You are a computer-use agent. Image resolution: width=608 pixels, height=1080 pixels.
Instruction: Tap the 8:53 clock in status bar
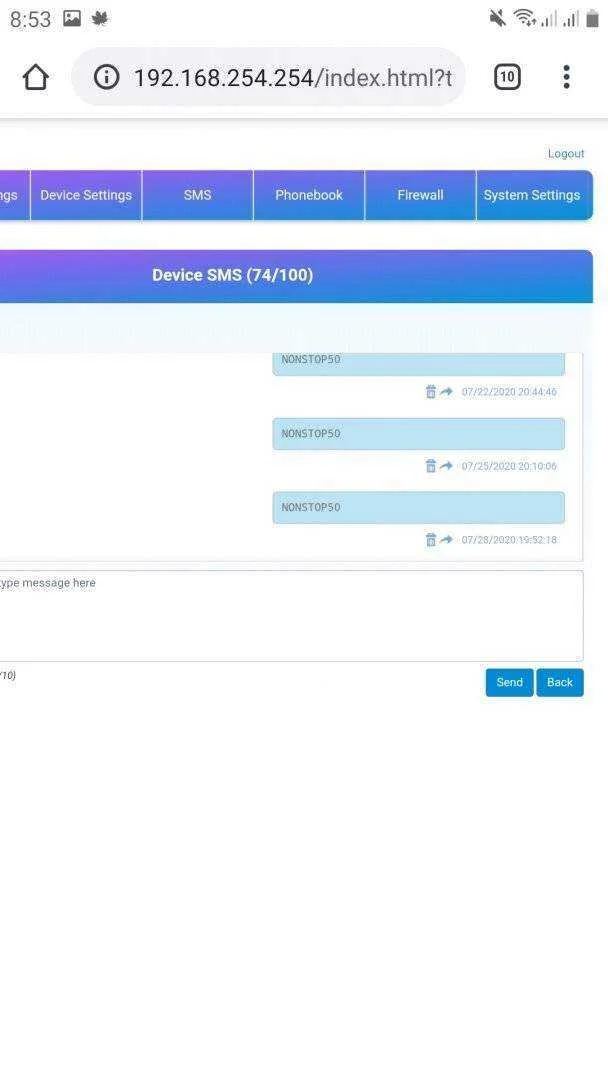[x=30, y=19]
